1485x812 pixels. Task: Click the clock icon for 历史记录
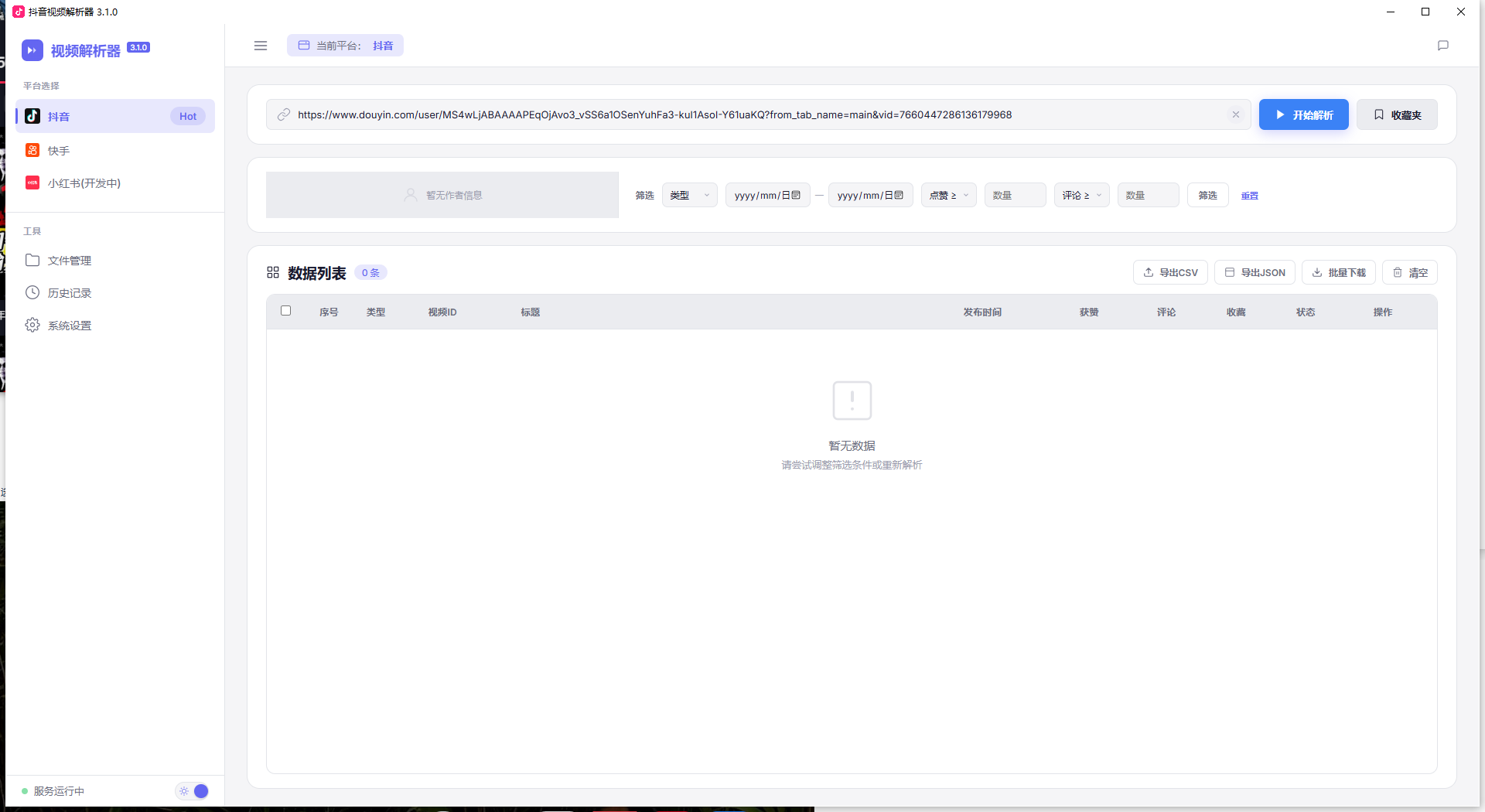(x=32, y=292)
